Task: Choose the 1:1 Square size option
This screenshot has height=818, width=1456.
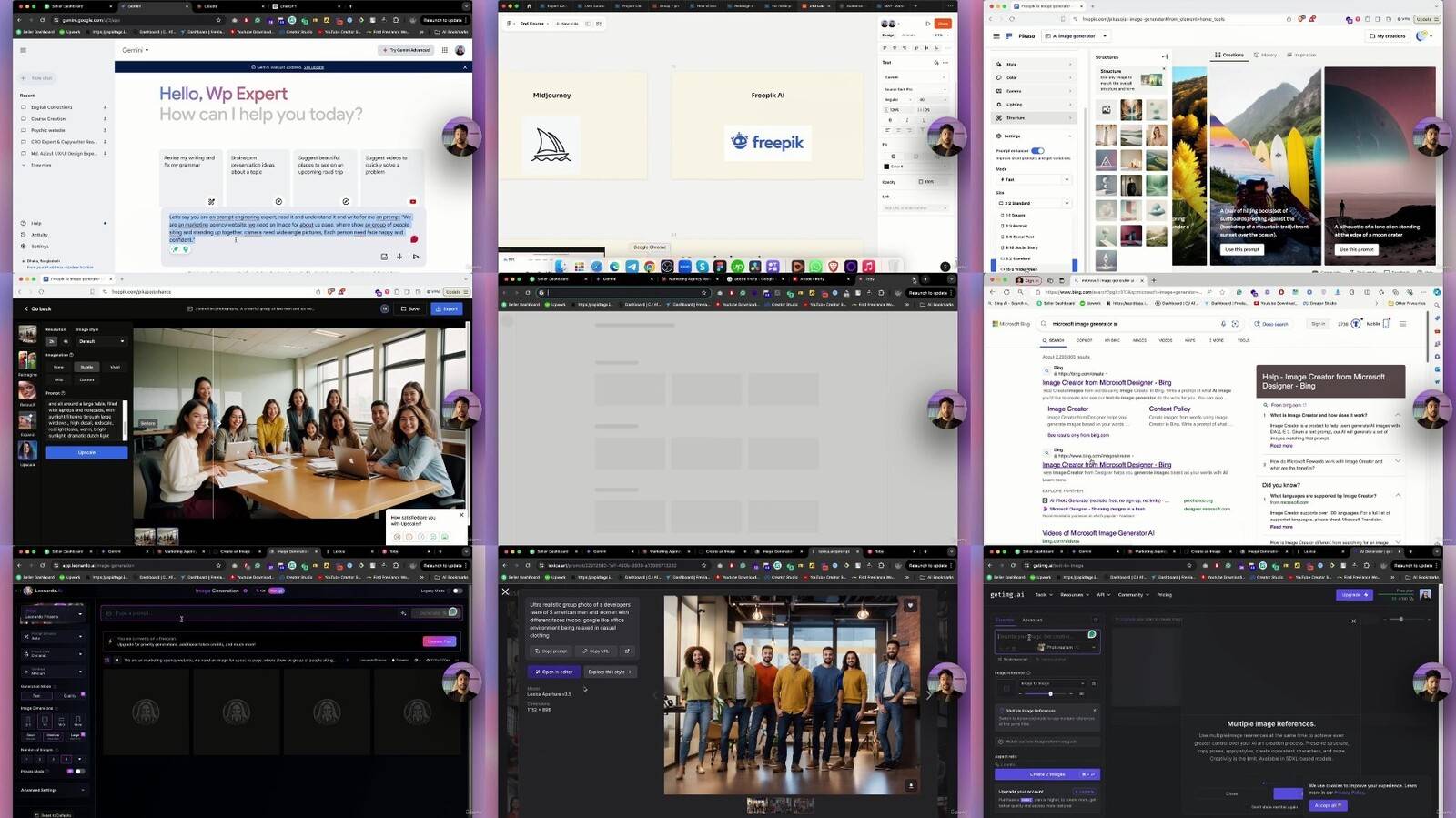Action: 1033,215
